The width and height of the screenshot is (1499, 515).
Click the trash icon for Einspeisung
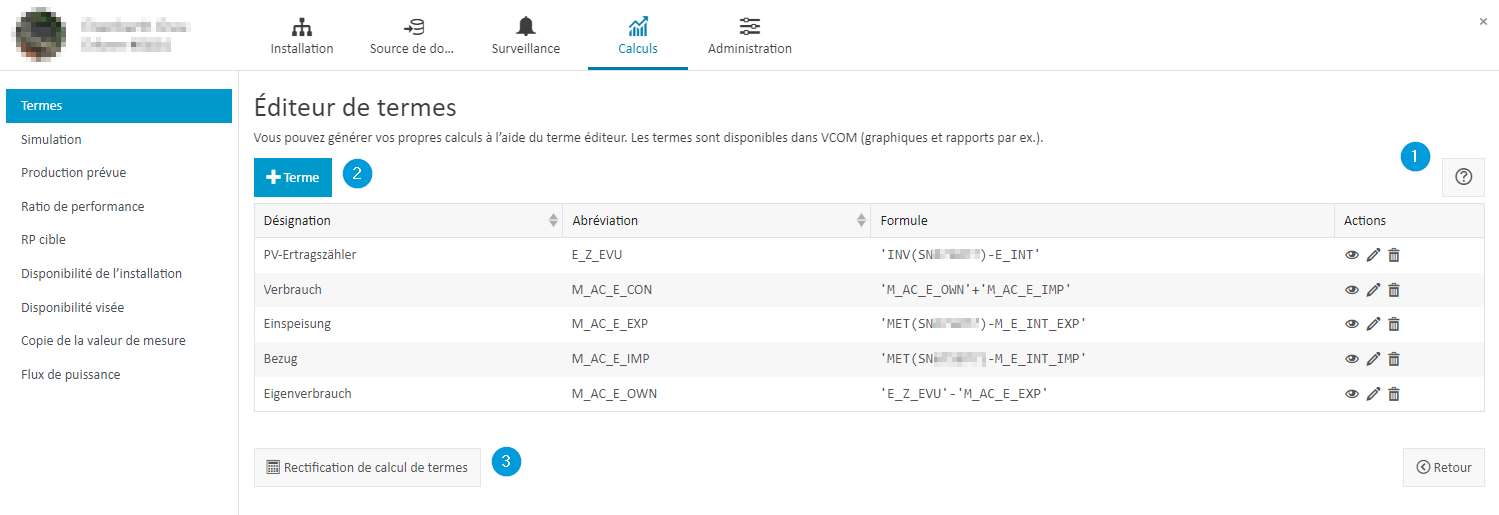tap(1394, 324)
